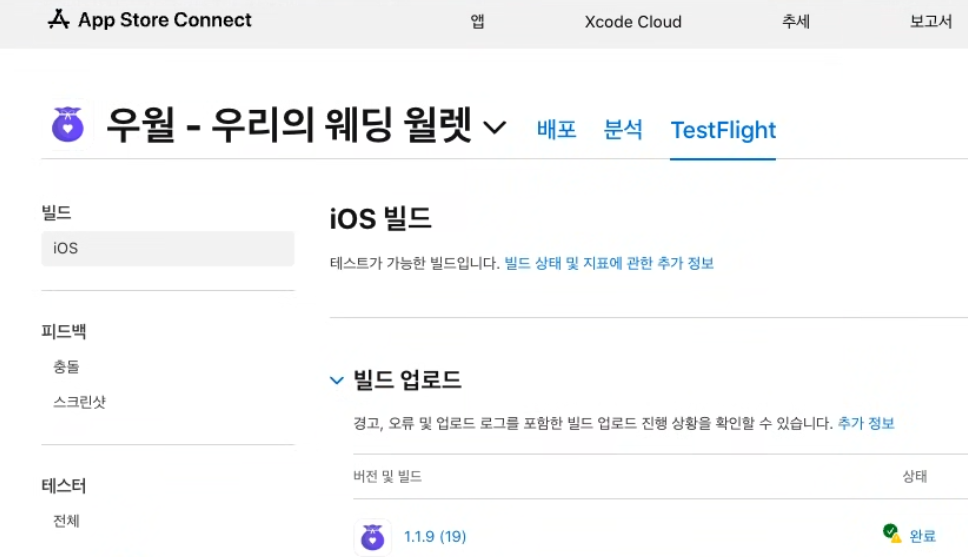Viewport: 968px width, 557px height.
Task: Select the TestFlight tab
Action: tap(723, 130)
